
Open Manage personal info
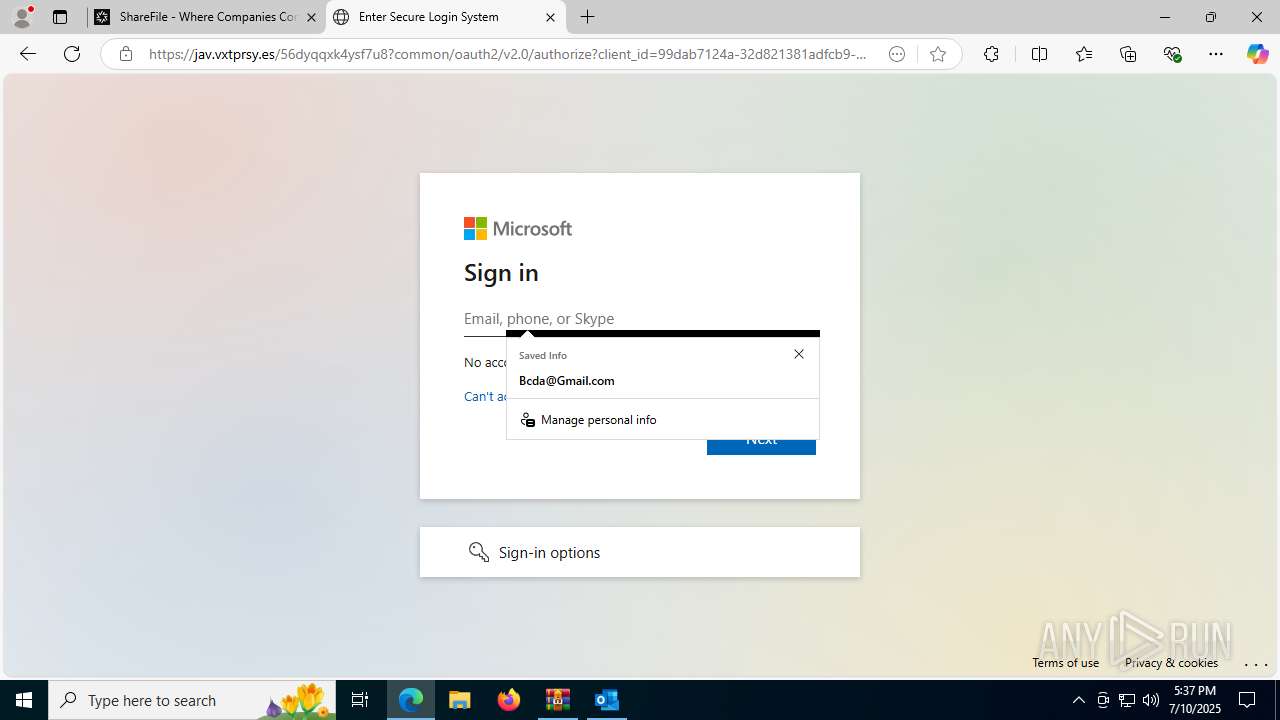point(663,420)
